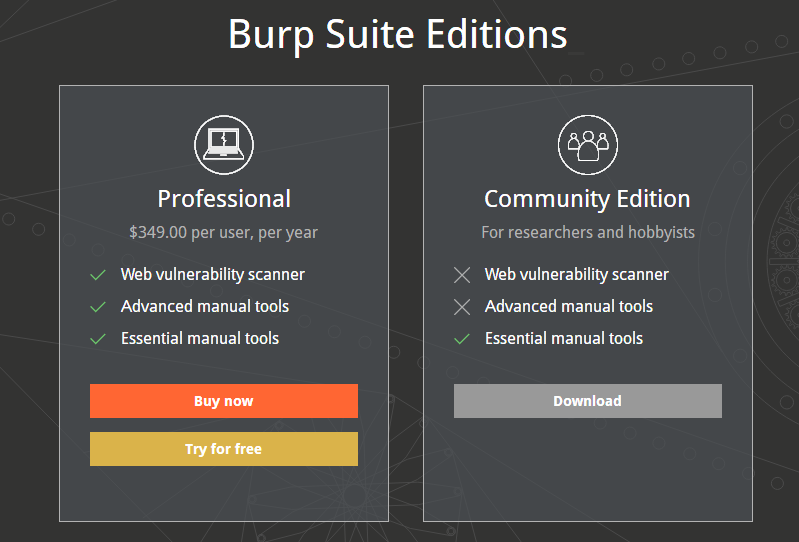
Task: Click Professional's Essential manual tools checkmark
Action: pos(98,339)
